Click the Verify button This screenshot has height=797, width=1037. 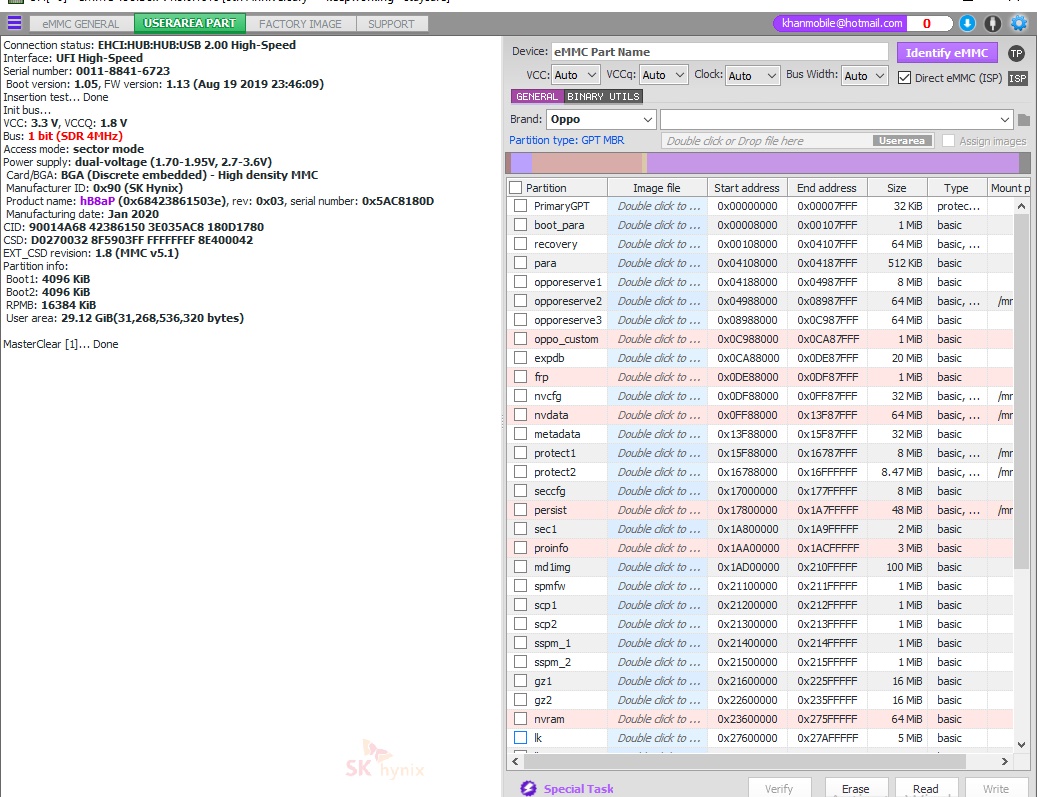pyautogui.click(x=778, y=788)
